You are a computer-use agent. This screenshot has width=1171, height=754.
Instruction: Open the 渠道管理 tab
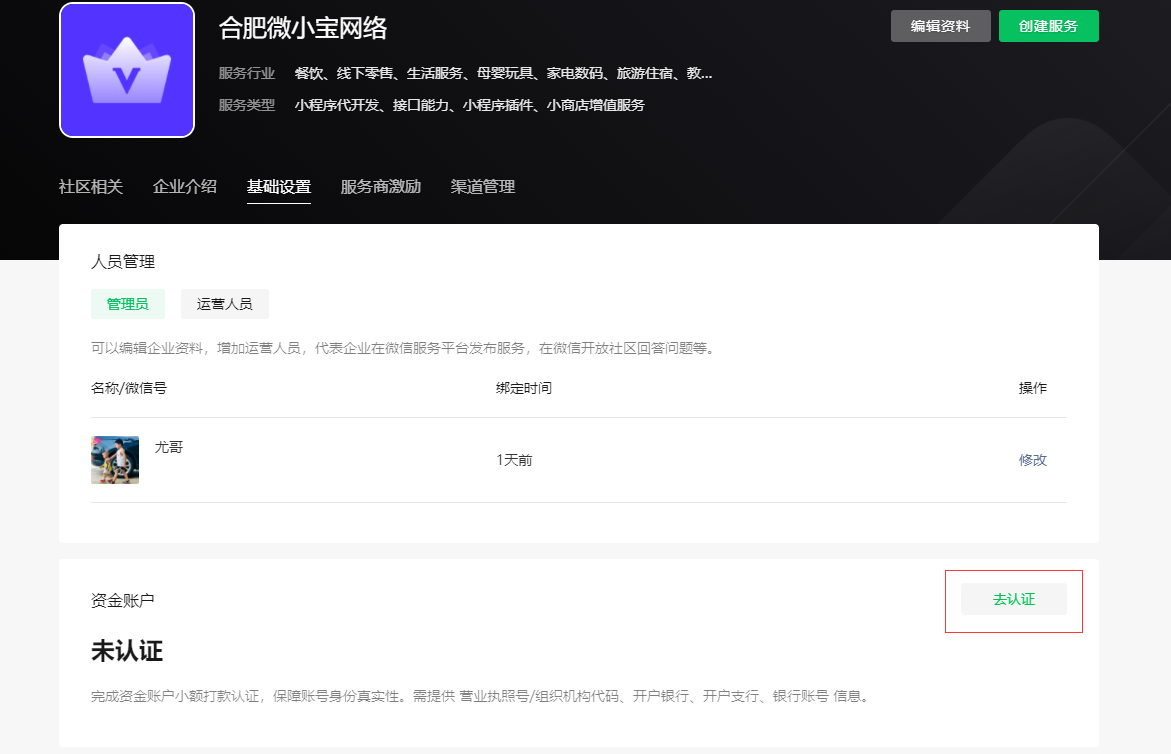(x=482, y=187)
